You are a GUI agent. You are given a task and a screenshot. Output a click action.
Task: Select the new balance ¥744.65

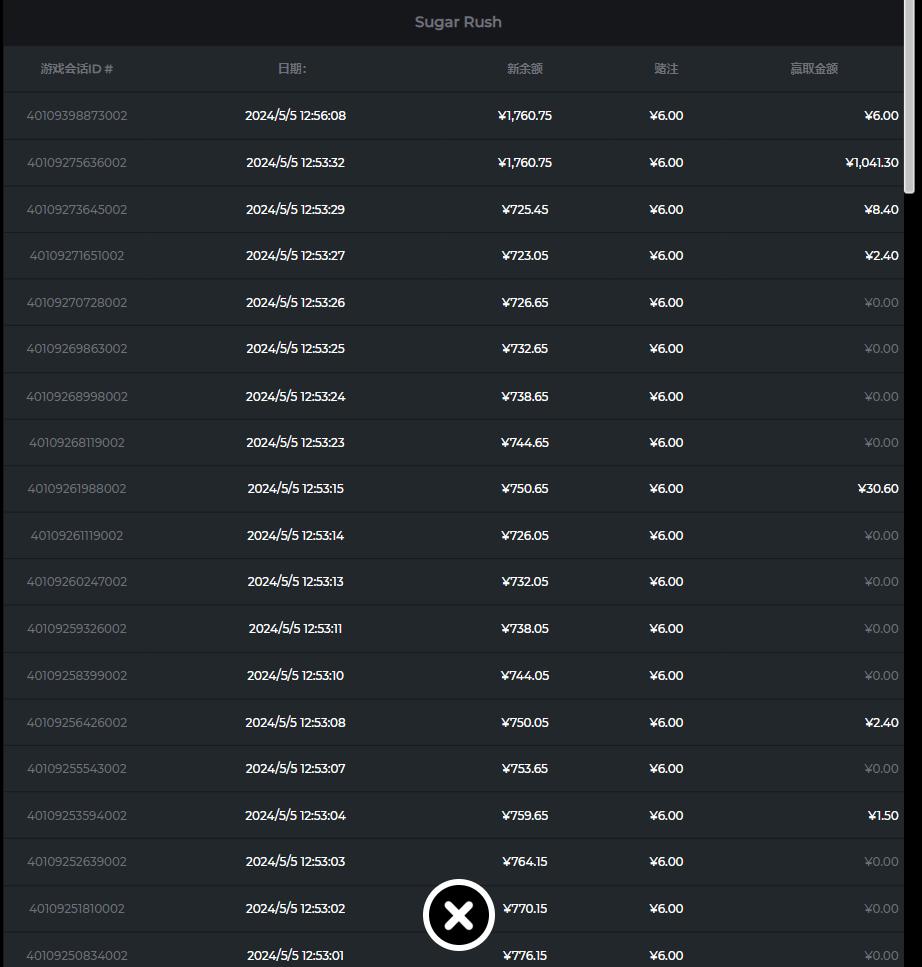(525, 442)
